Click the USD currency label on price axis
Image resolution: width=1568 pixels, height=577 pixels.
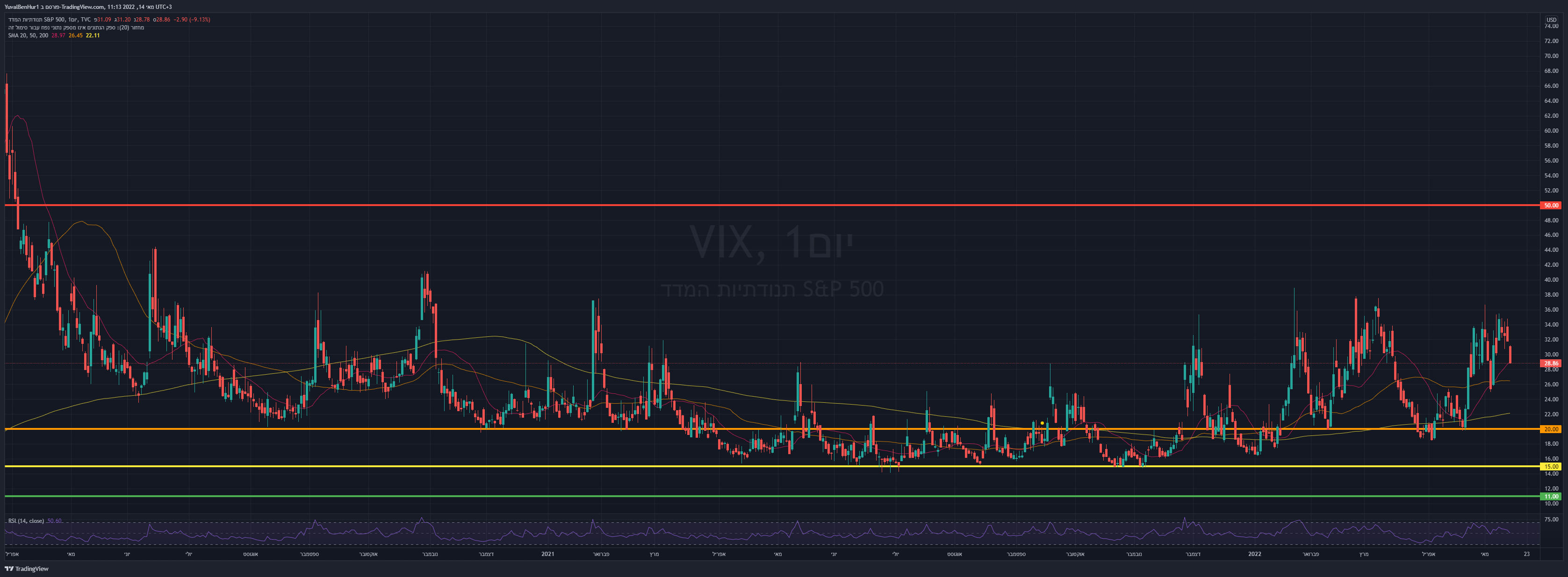tap(1552, 20)
